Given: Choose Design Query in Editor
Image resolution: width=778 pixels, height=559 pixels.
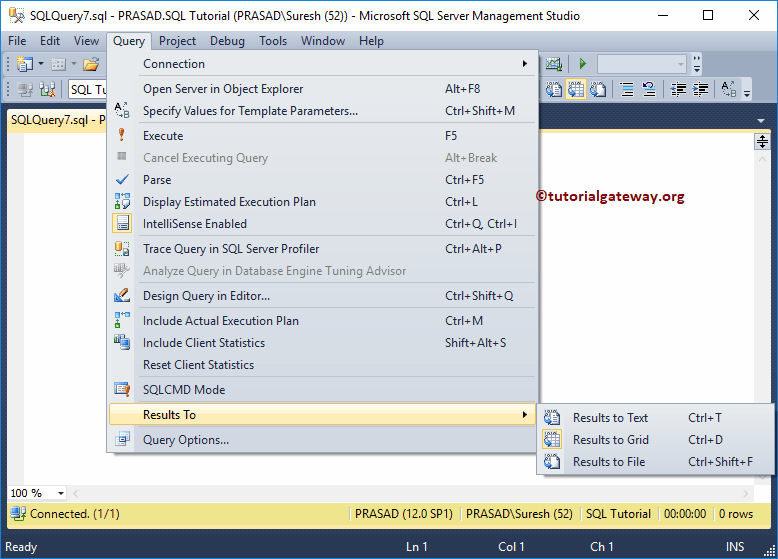Looking at the screenshot, I should point(323,296).
